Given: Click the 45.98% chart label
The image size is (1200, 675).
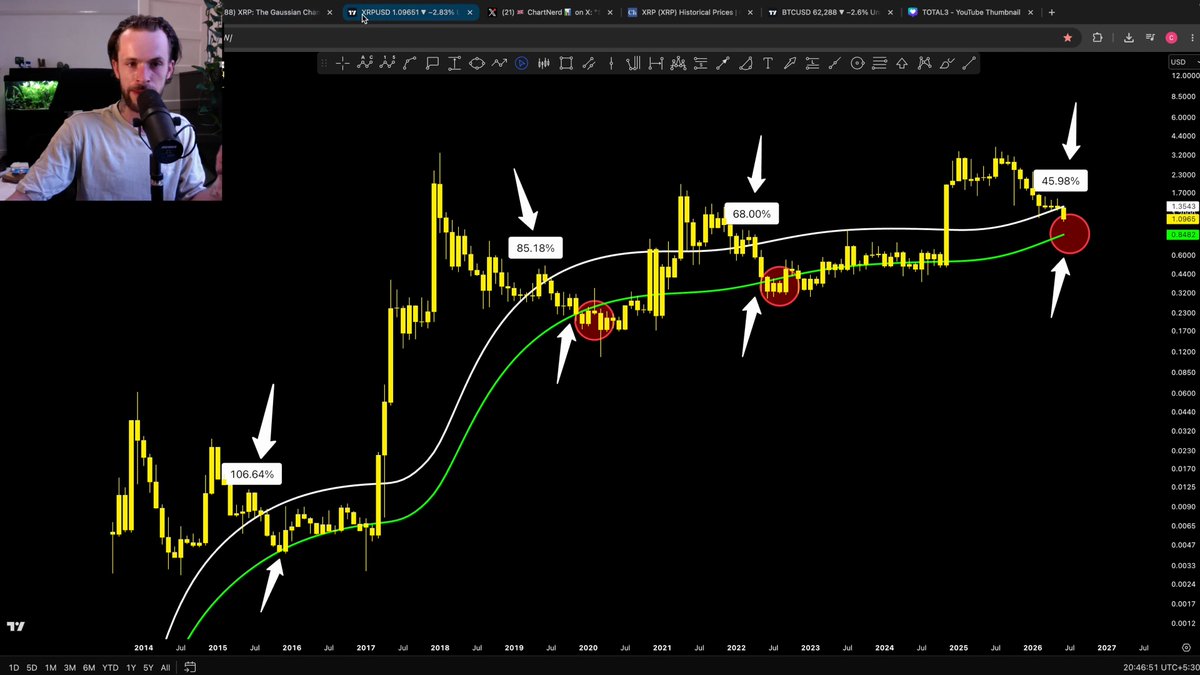Looking at the screenshot, I should [x=1060, y=181].
